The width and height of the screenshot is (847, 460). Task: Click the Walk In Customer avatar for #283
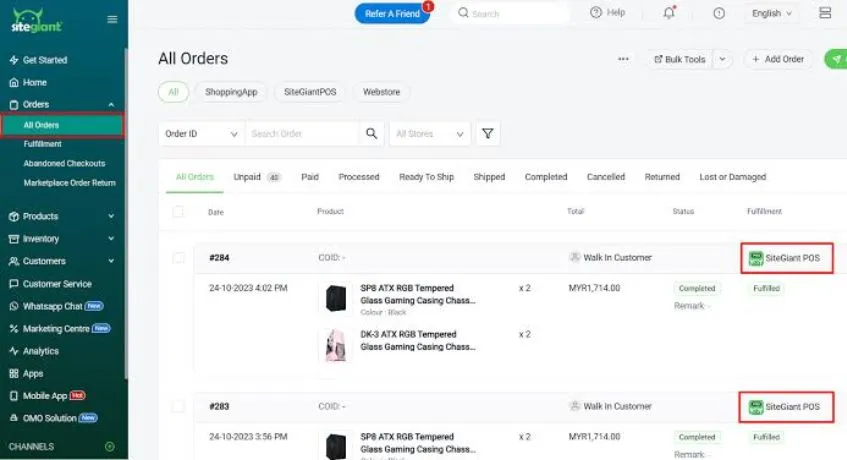pos(575,406)
